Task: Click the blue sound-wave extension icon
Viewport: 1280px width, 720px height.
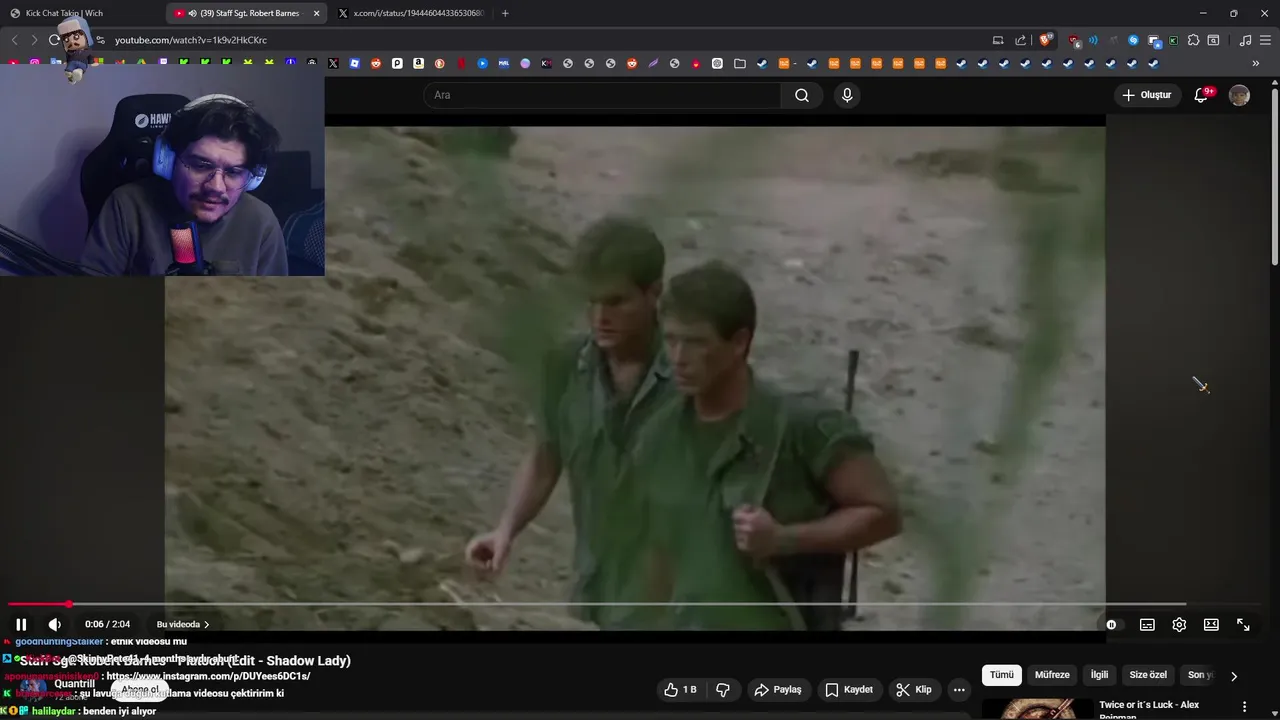Action: [x=1093, y=40]
